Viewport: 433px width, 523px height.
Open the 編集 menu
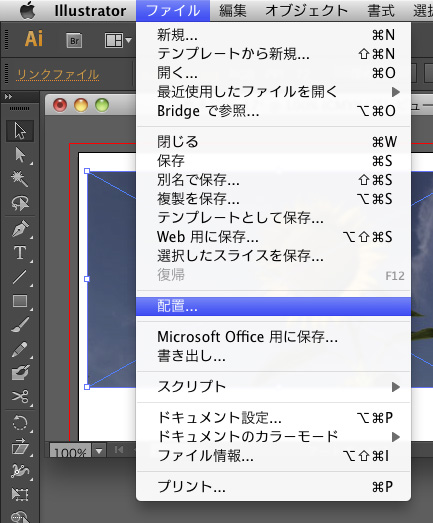[233, 11]
